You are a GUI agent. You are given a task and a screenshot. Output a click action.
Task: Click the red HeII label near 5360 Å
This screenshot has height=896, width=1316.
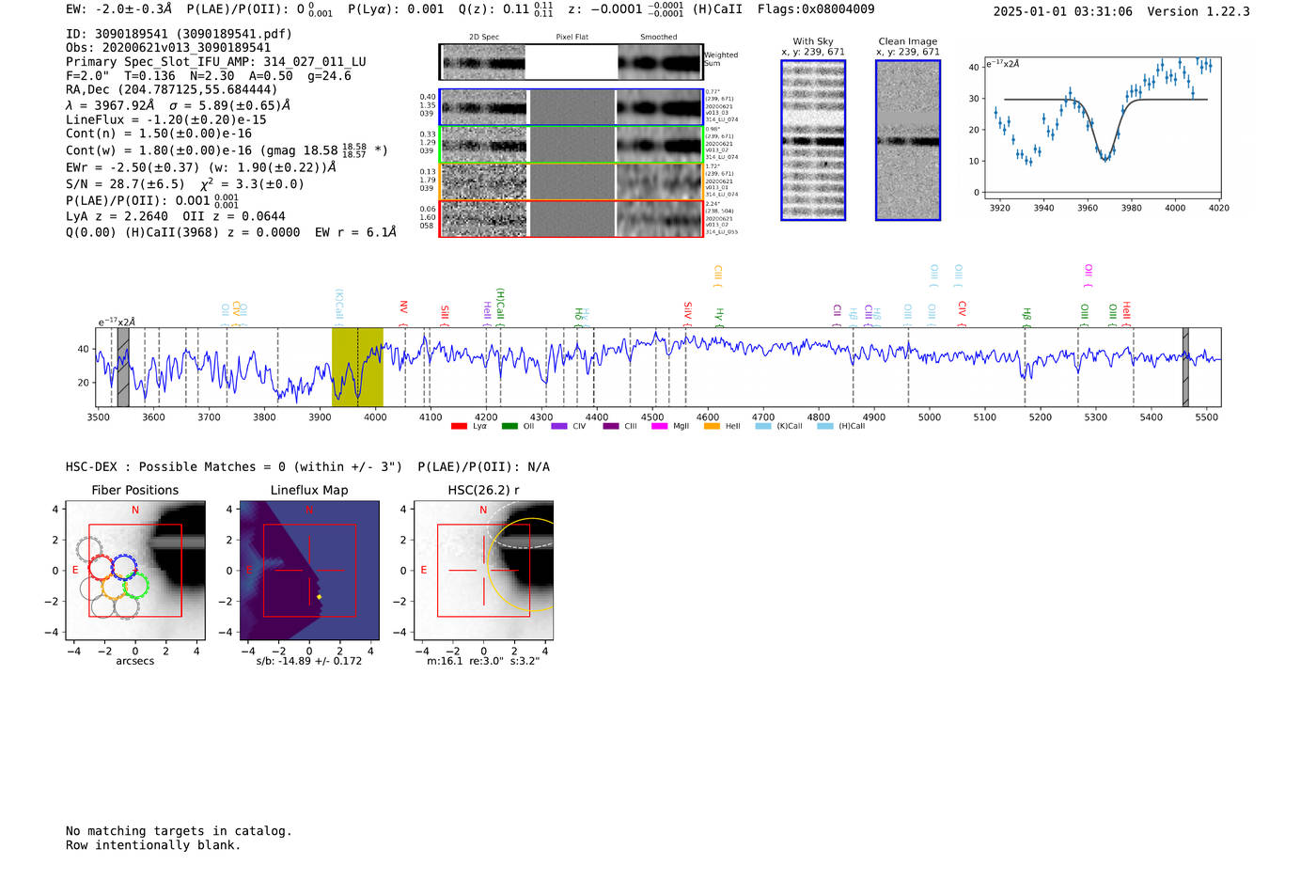coord(1126,312)
